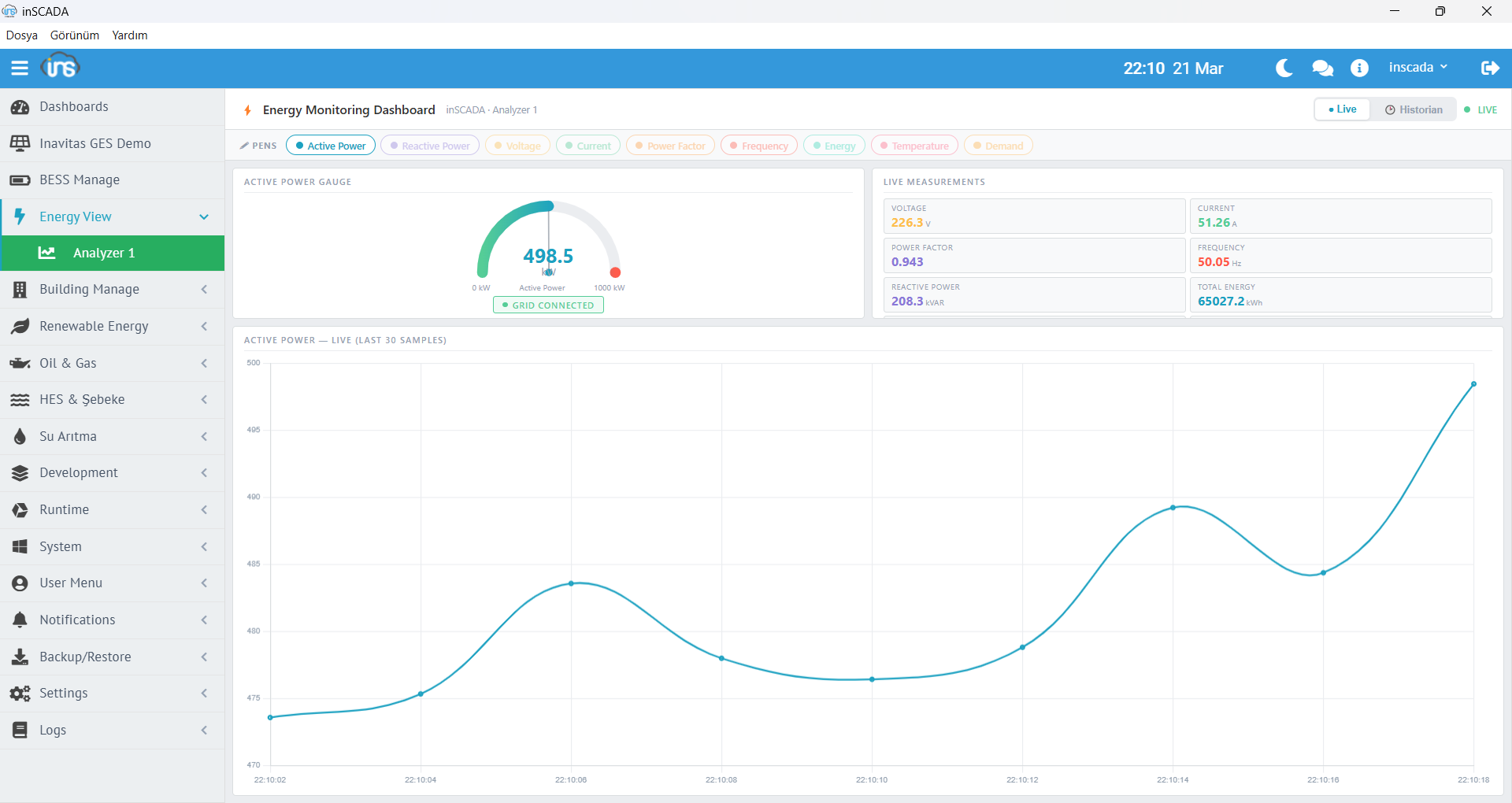Image resolution: width=1512 pixels, height=803 pixels.
Task: Toggle dark mode moon icon
Action: coord(1284,68)
